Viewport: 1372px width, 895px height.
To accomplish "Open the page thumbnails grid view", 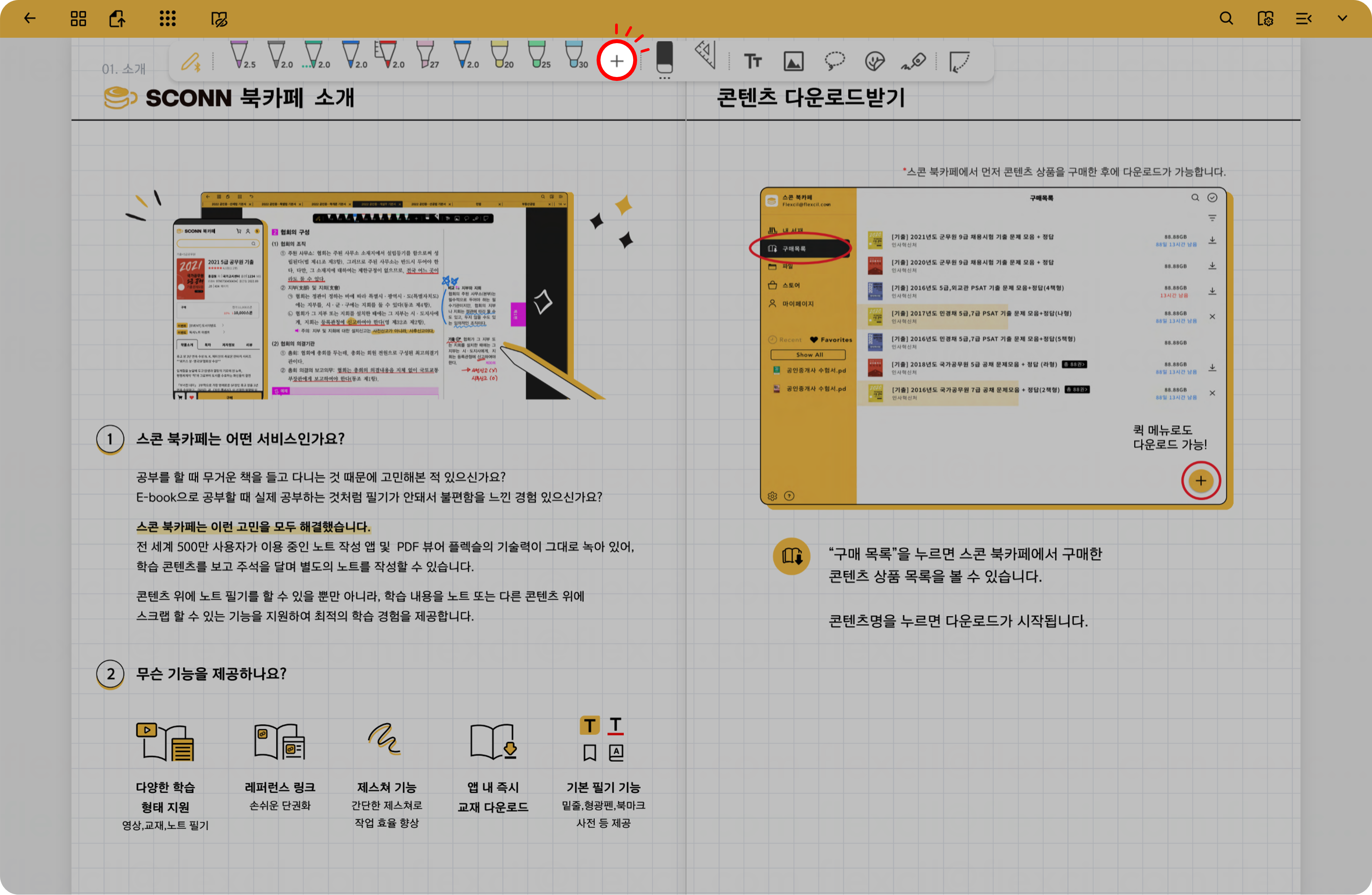I will click(x=79, y=18).
